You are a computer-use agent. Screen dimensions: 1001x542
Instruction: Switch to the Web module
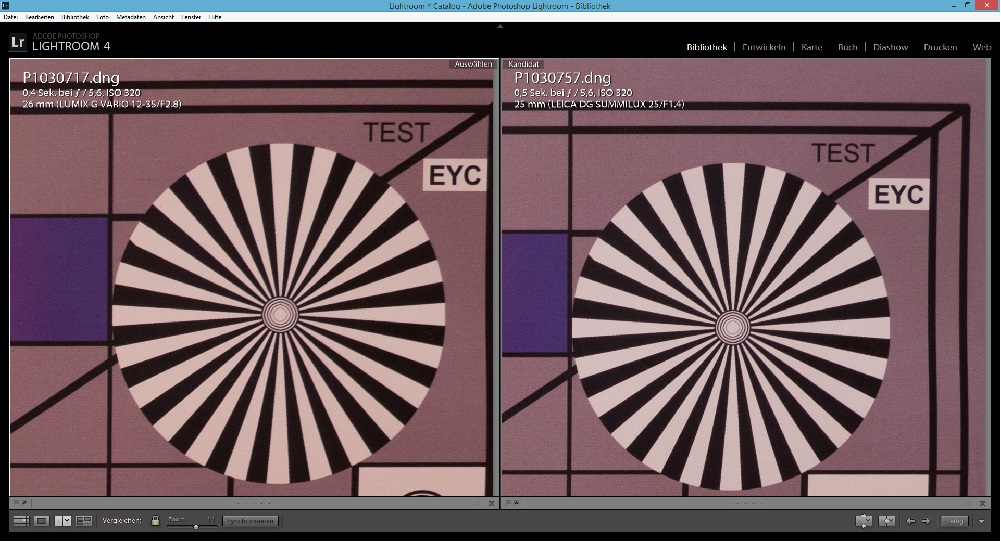pos(982,47)
